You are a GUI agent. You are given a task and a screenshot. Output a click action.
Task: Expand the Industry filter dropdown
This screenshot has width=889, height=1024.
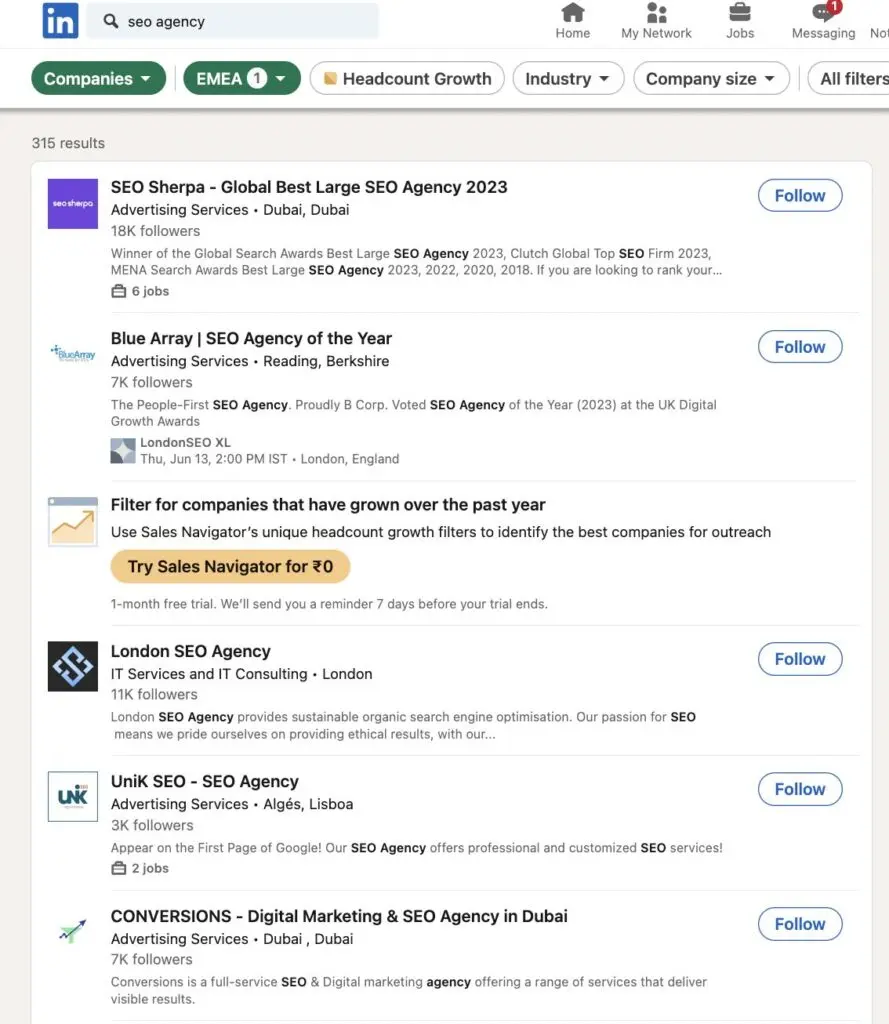(x=568, y=79)
